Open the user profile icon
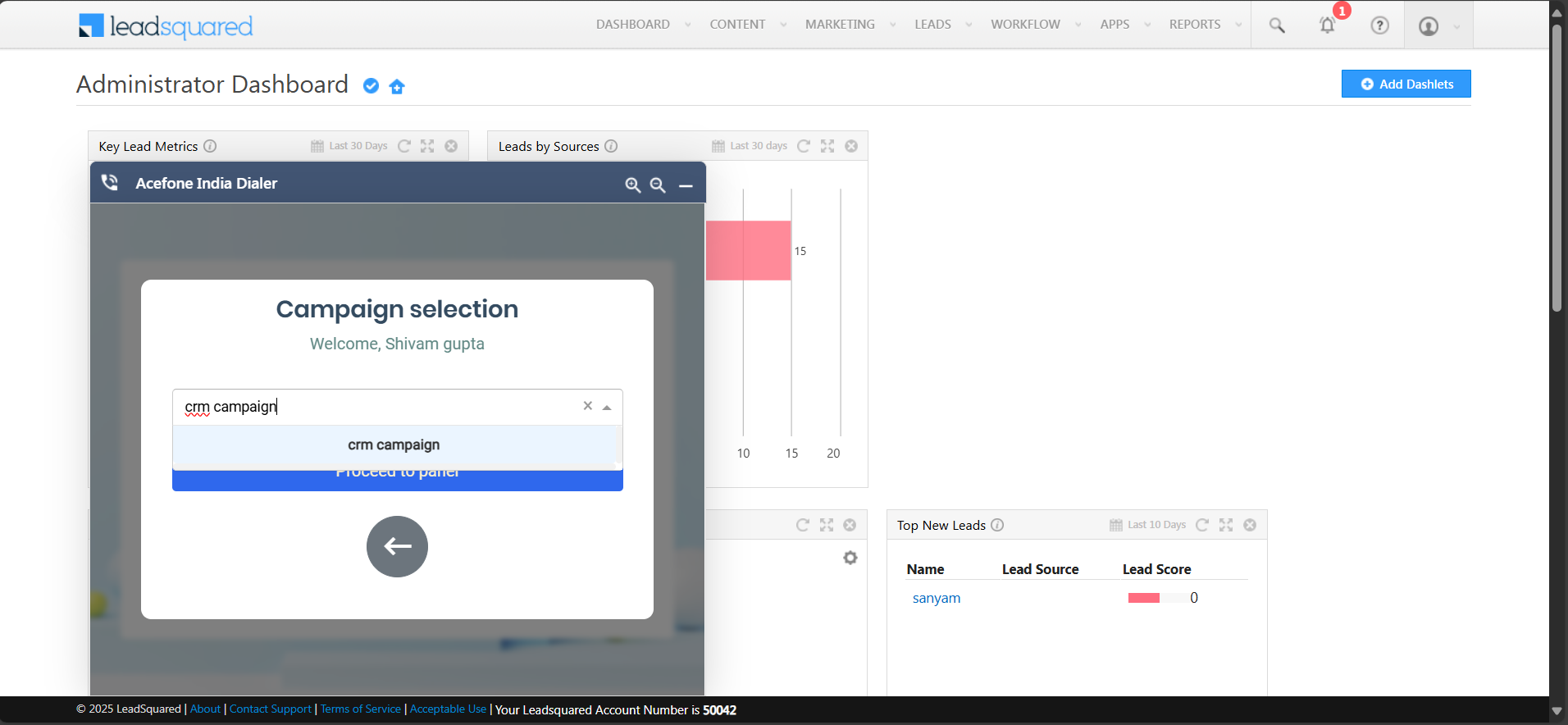 [x=1428, y=26]
